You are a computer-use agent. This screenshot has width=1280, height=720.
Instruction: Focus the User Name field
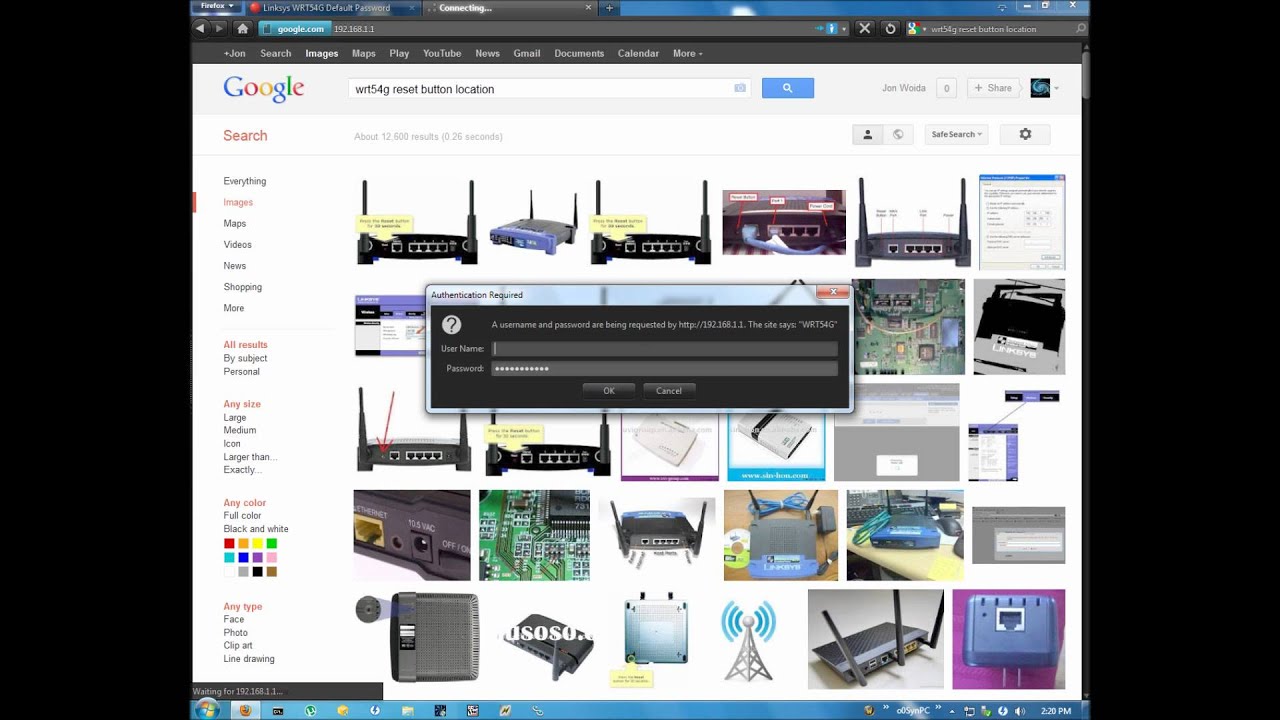click(664, 349)
